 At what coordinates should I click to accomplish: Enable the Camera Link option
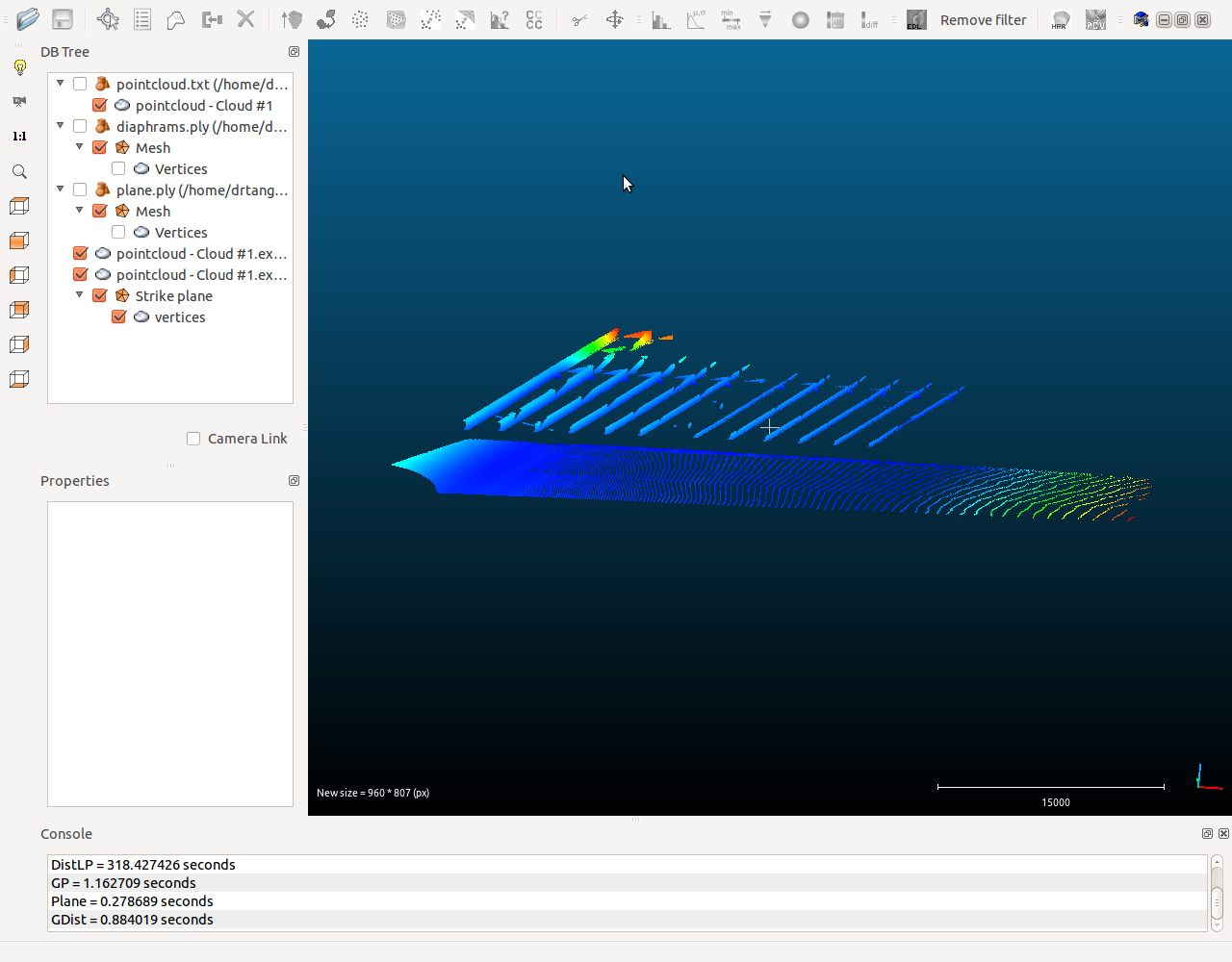point(192,438)
